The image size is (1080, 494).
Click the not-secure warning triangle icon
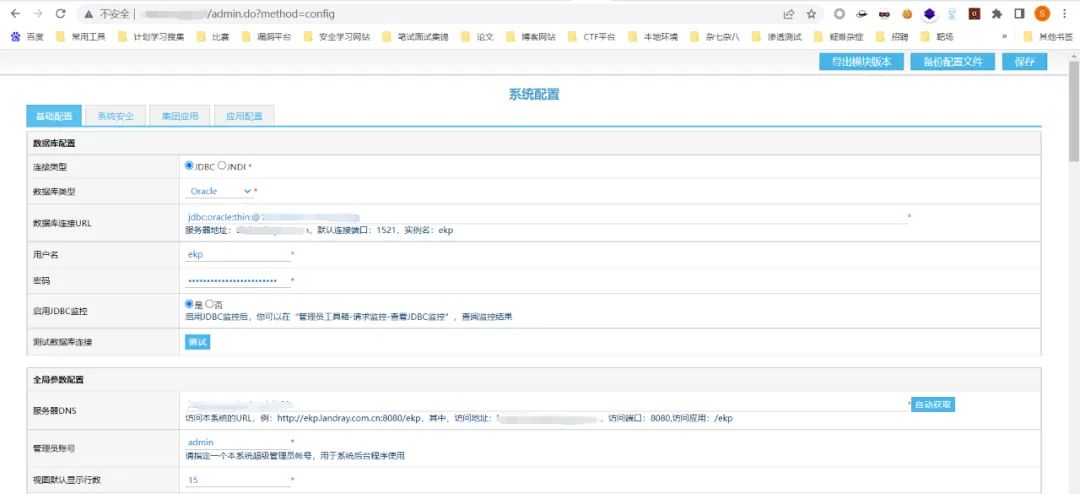[x=87, y=14]
